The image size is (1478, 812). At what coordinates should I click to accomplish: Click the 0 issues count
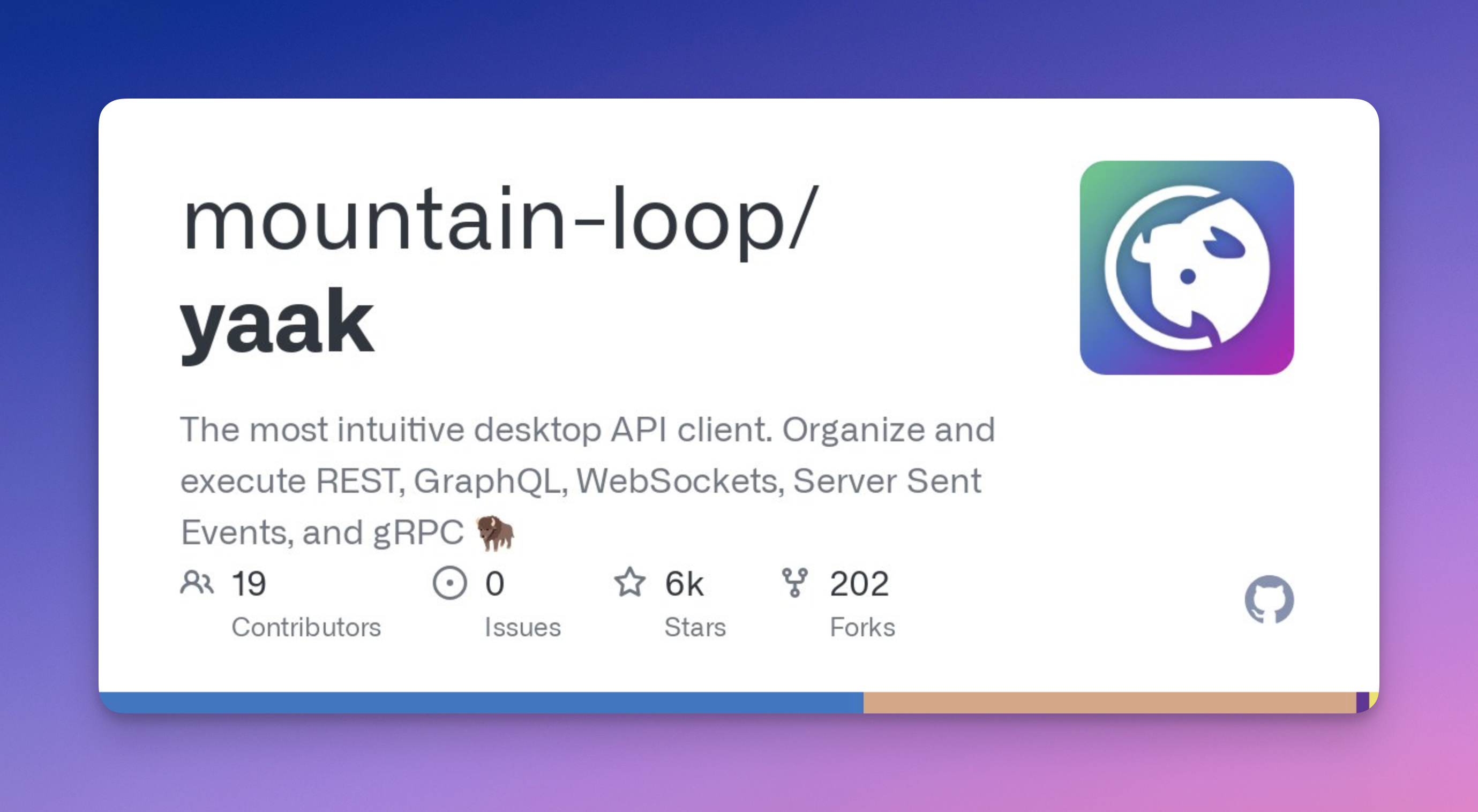coord(494,584)
